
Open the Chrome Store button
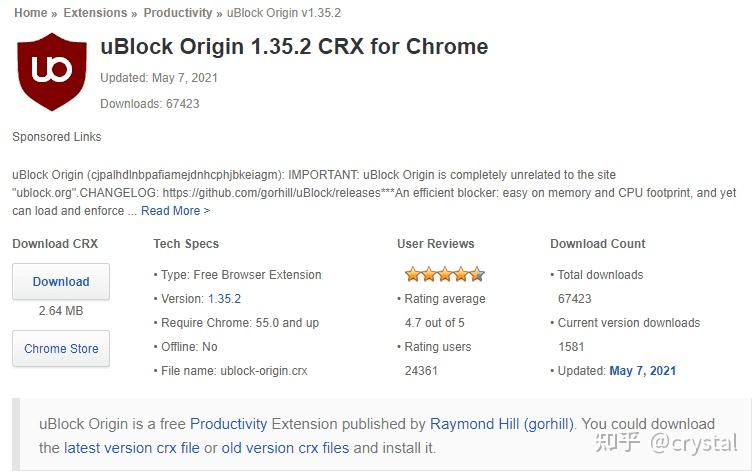61,349
